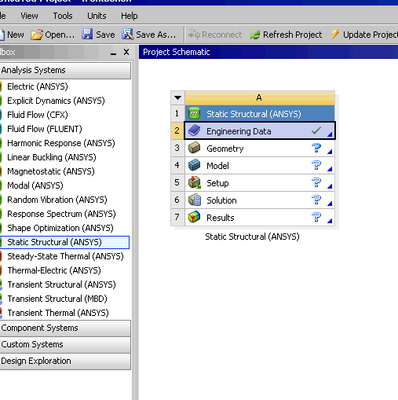The width and height of the screenshot is (398, 400).
Task: Click the Refresh Project icon
Action: [x=255, y=35]
